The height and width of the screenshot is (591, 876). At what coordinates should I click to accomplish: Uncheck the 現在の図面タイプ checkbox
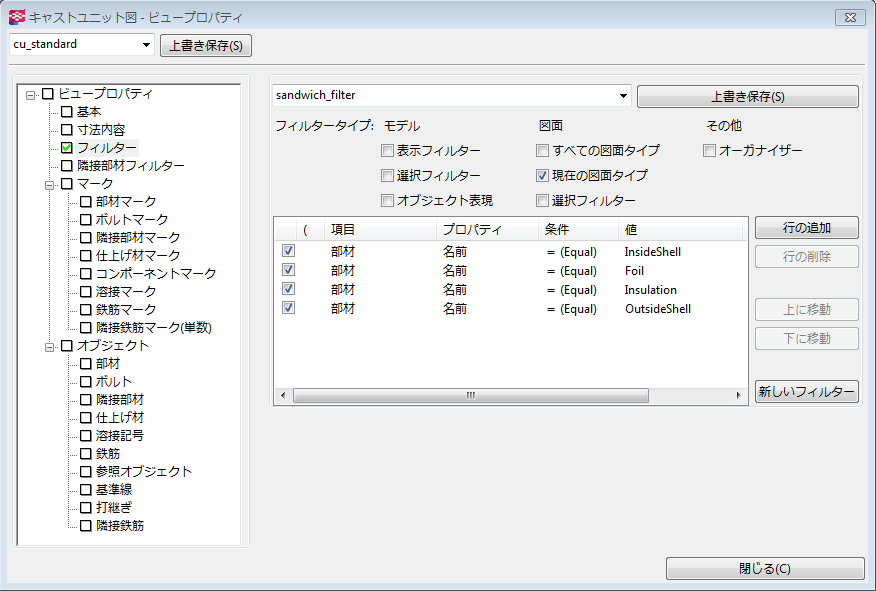pyautogui.click(x=543, y=176)
